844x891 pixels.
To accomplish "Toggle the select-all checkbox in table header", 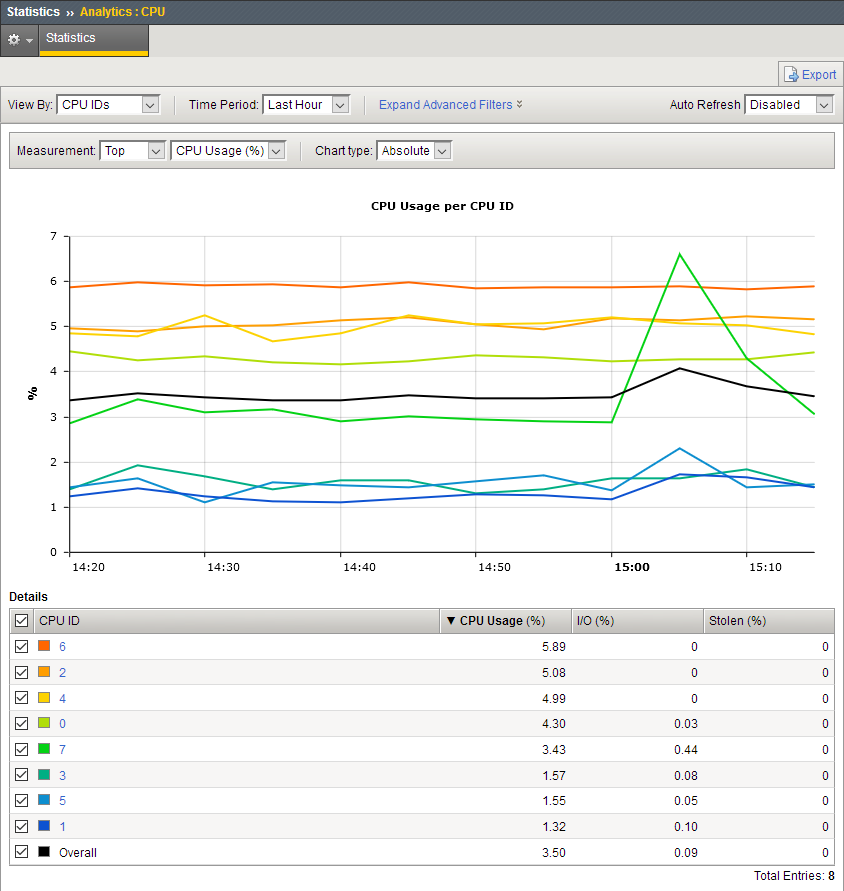I will click(22, 621).
